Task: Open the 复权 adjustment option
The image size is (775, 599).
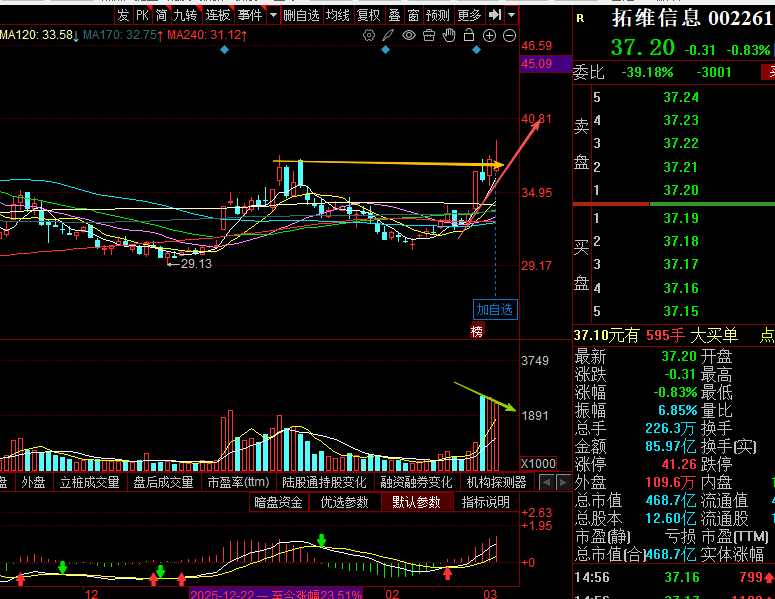Action: pos(369,15)
